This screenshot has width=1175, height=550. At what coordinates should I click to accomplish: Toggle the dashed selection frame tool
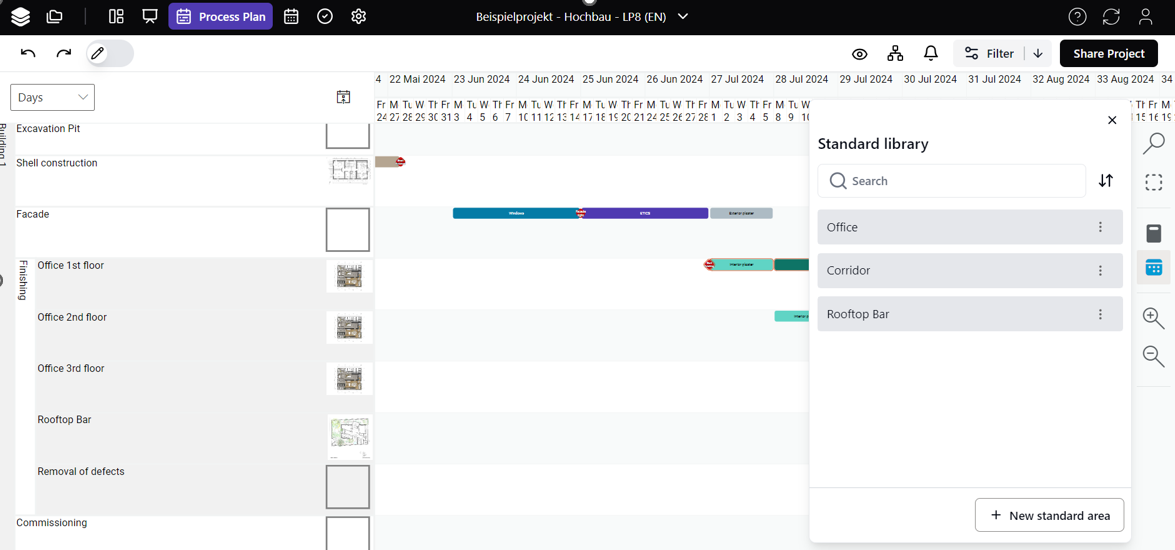coord(1153,183)
